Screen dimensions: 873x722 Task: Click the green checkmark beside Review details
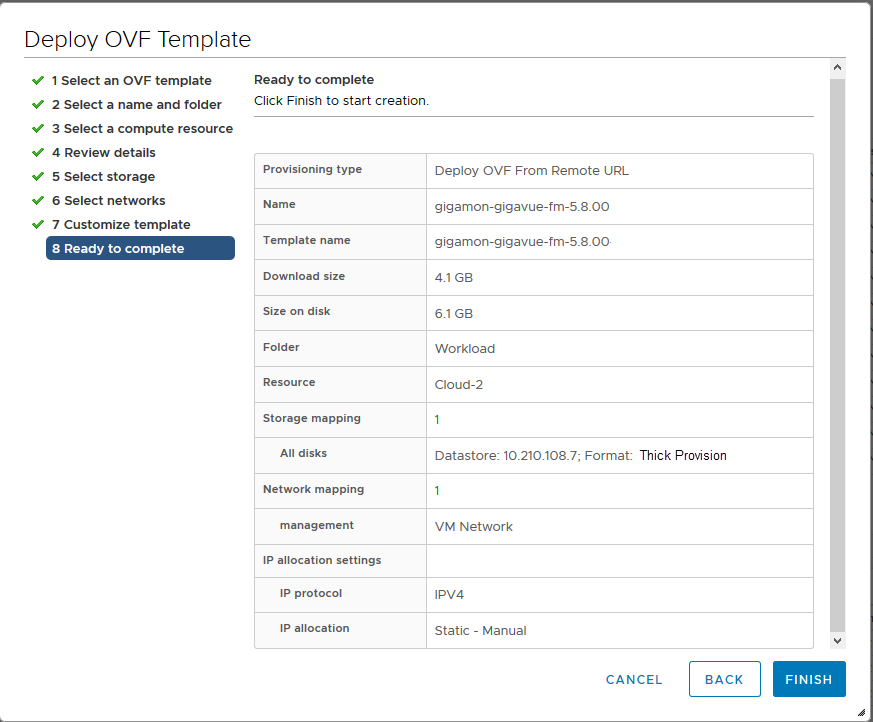click(x=38, y=153)
